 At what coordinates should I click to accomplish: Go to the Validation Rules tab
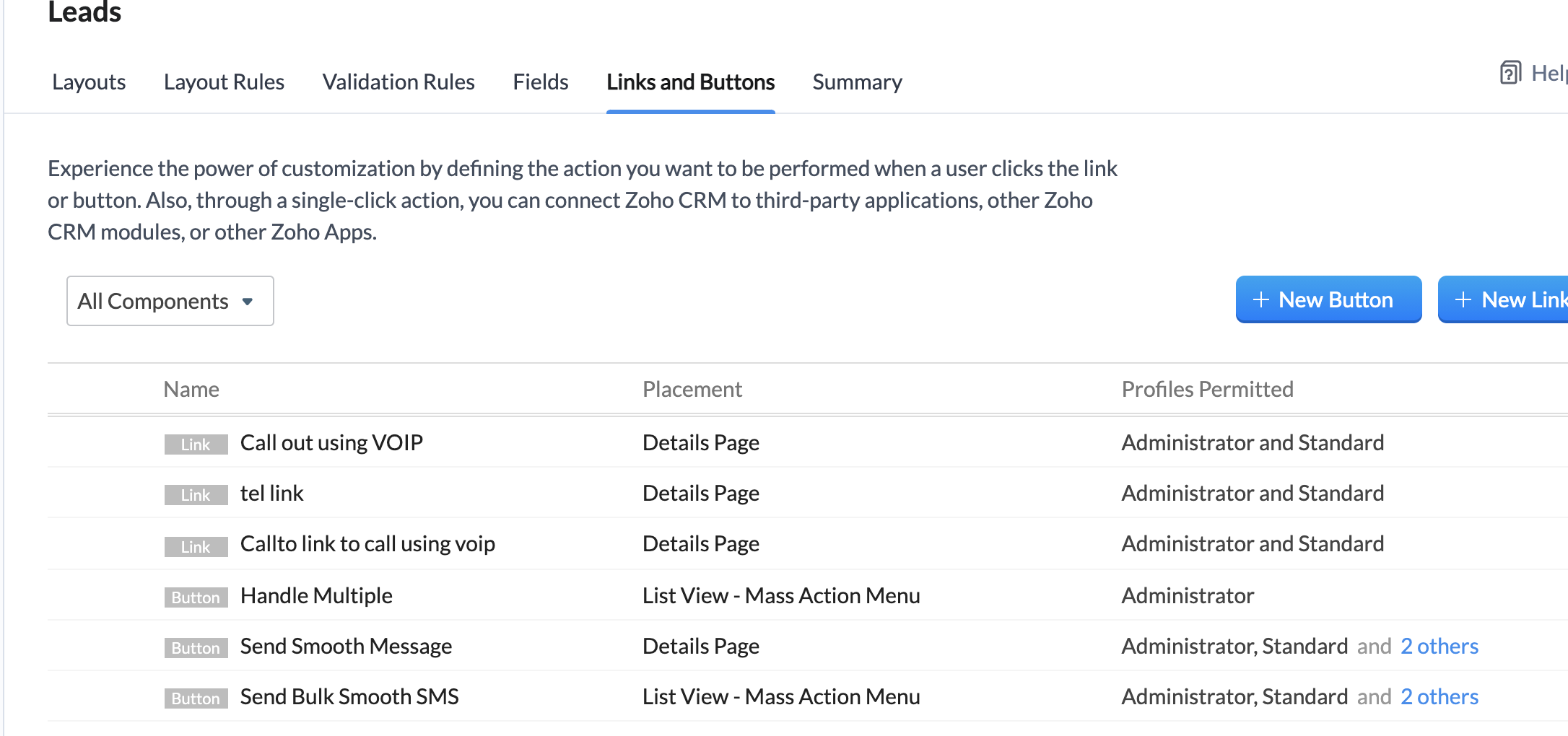point(398,82)
